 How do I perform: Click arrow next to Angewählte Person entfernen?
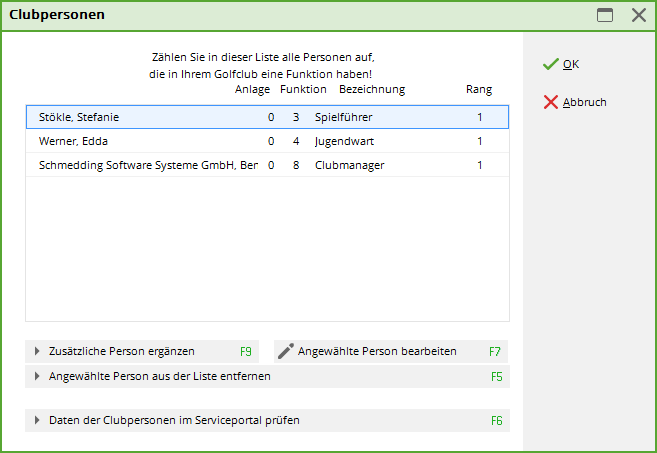click(37, 376)
